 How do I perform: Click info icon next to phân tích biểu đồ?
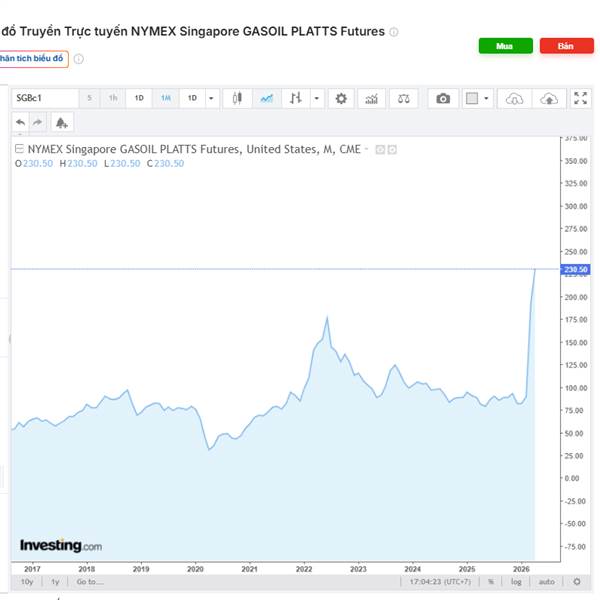pos(78,59)
